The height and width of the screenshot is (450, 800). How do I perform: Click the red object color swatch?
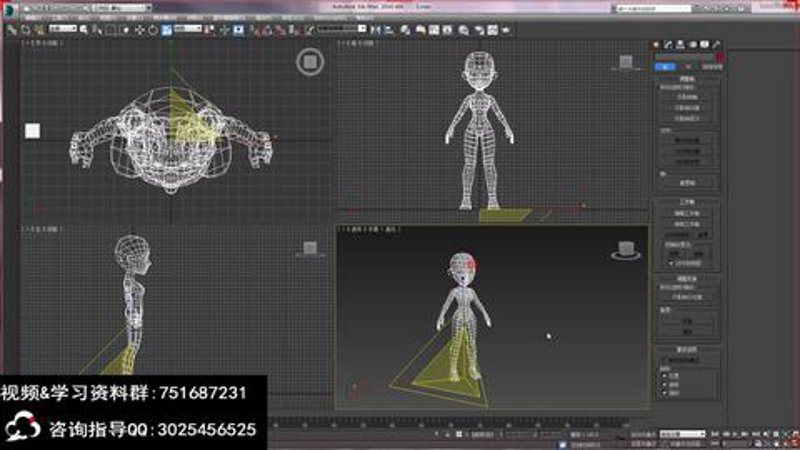(719, 57)
